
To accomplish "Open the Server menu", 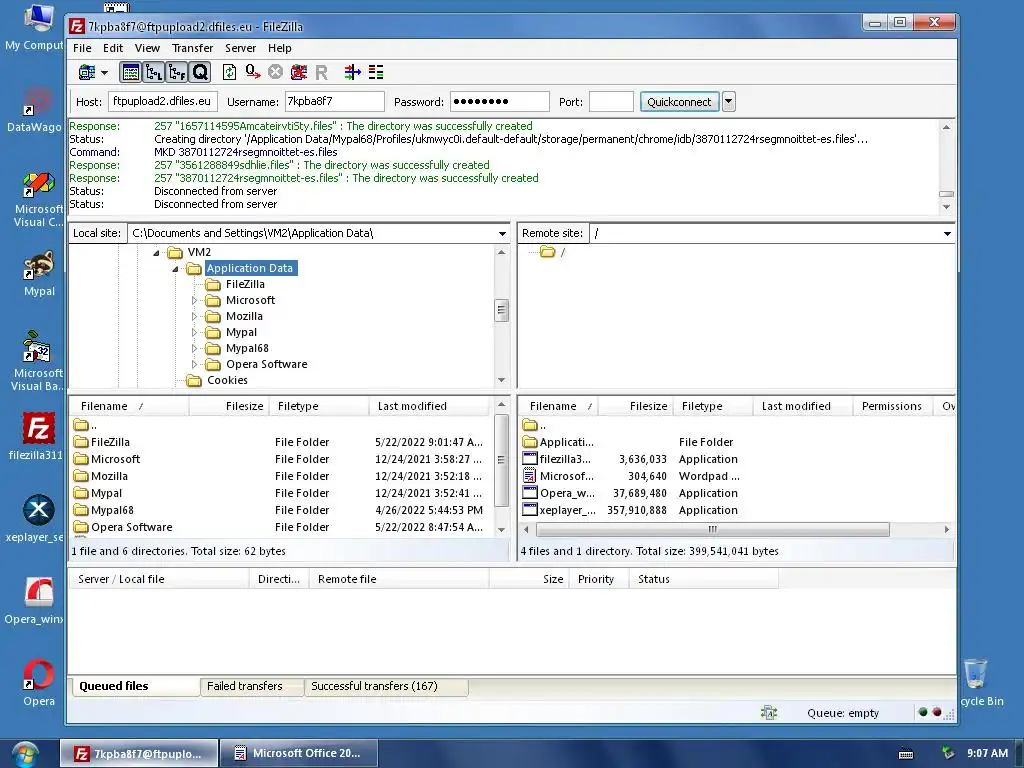I will pyautogui.click(x=240, y=48).
